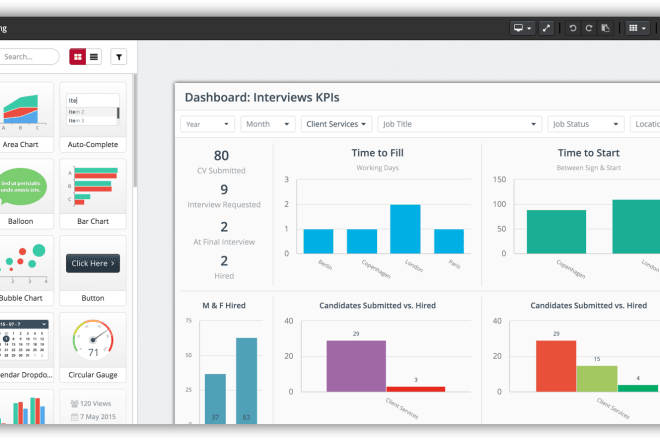Viewport: 660px width, 440px height.
Task: Click the Time to Start chart title
Action: [x=588, y=153]
